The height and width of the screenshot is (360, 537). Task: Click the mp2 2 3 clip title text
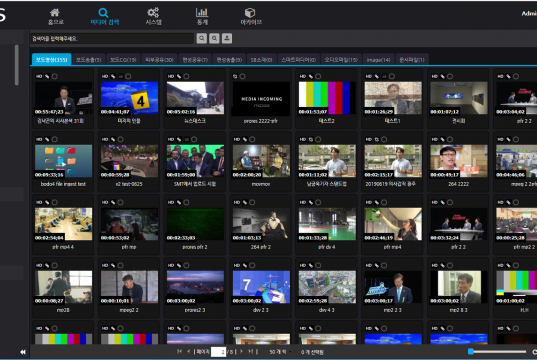click(392, 310)
